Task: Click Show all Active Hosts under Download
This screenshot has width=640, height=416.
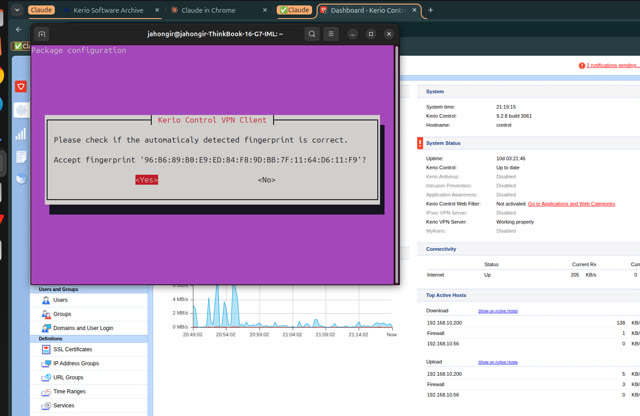Action: point(498,311)
